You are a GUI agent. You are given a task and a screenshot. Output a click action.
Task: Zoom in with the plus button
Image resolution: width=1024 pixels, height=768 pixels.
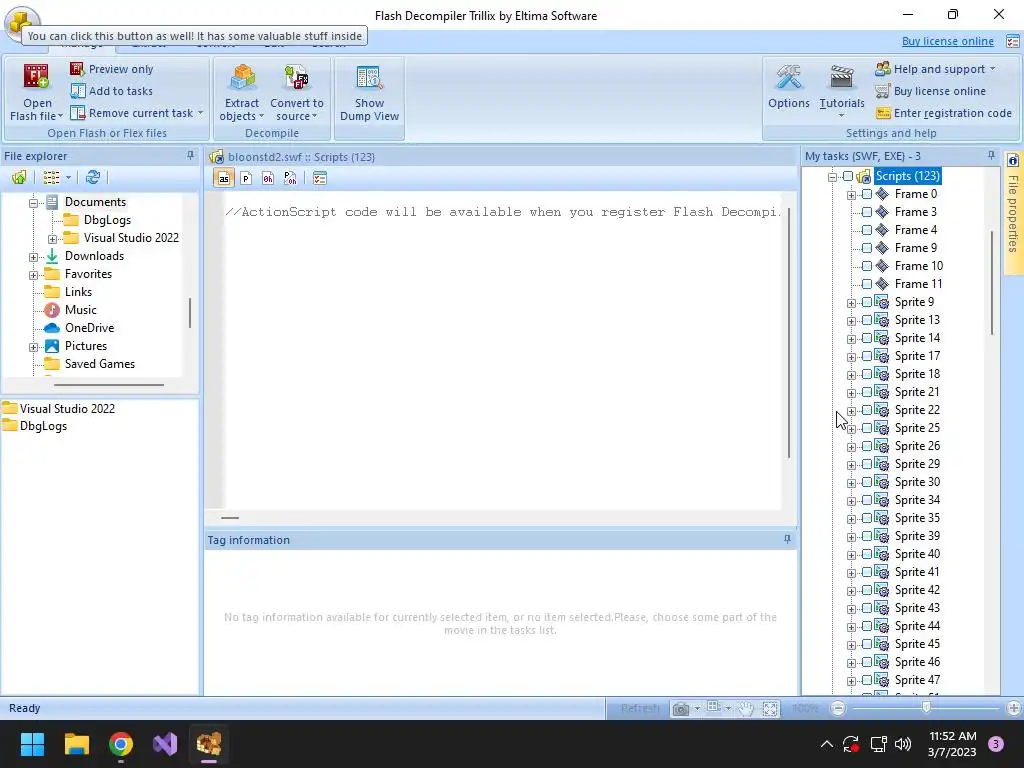(1014, 708)
